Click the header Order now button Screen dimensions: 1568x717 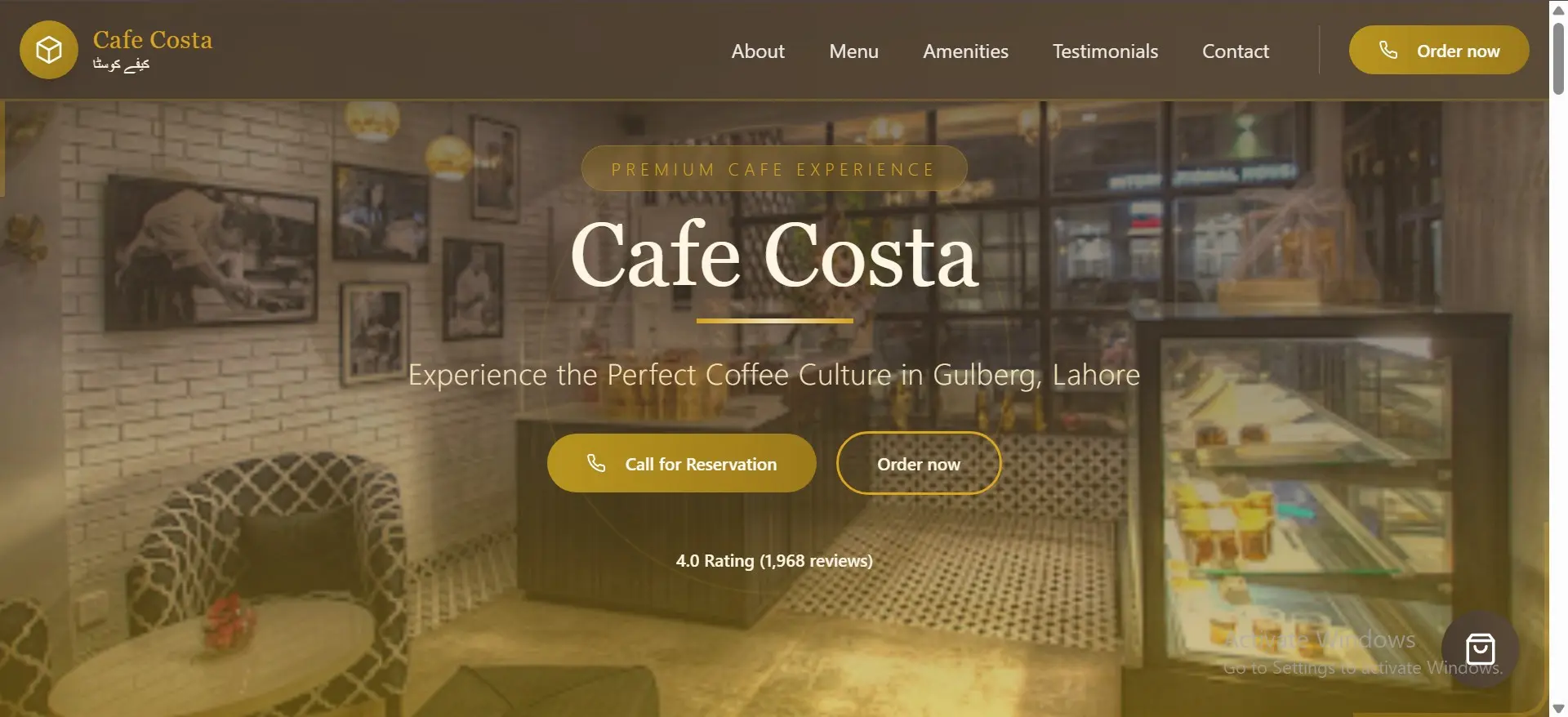tap(1439, 50)
